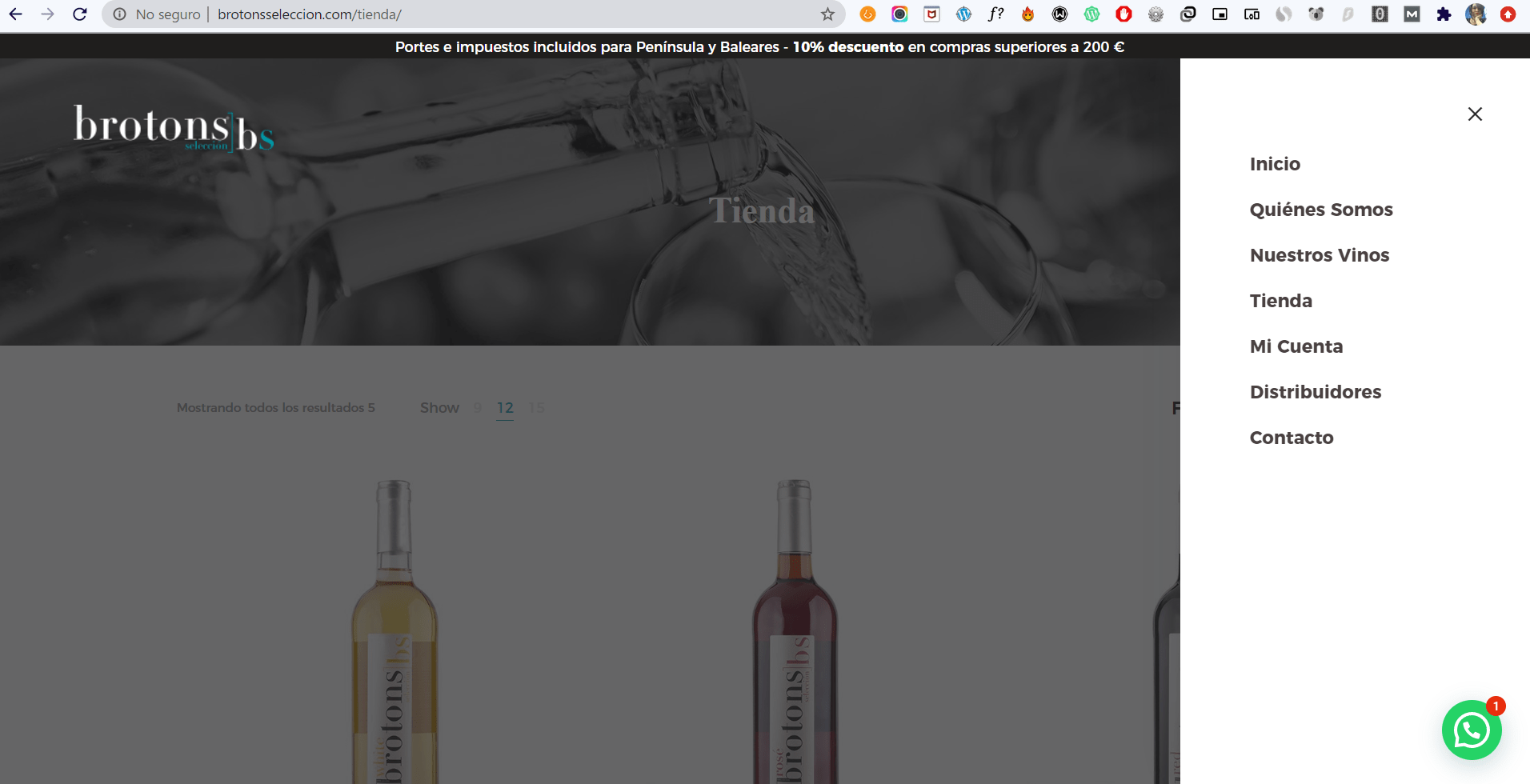Click the brotons selección logo

(174, 128)
